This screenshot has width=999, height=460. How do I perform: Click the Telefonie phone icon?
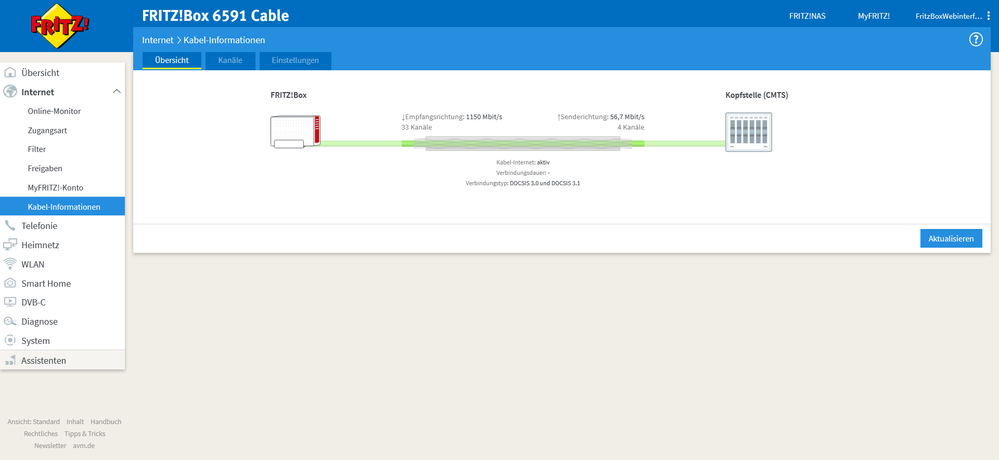click(x=10, y=226)
